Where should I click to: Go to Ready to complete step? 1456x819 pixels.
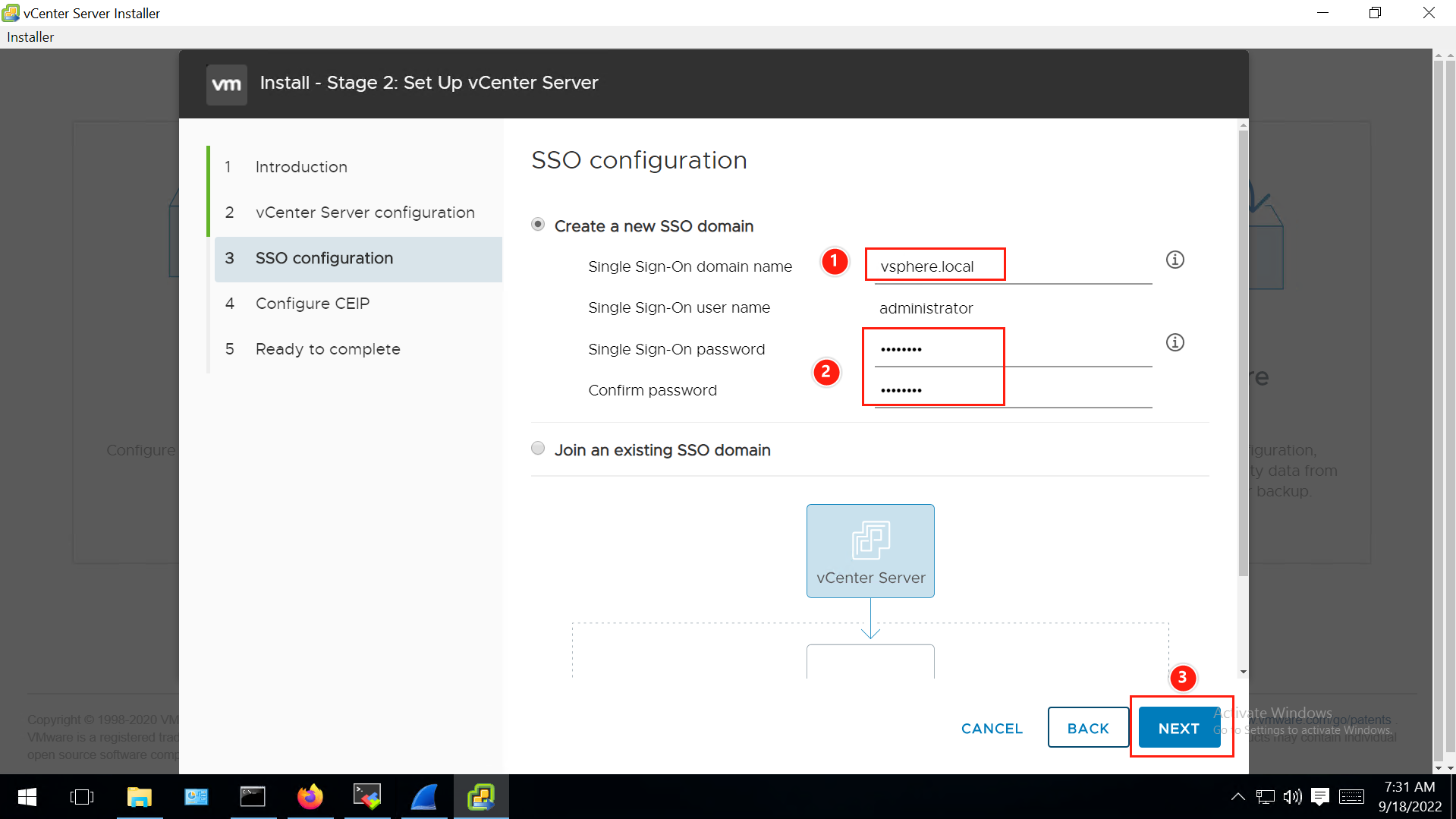coord(358,349)
